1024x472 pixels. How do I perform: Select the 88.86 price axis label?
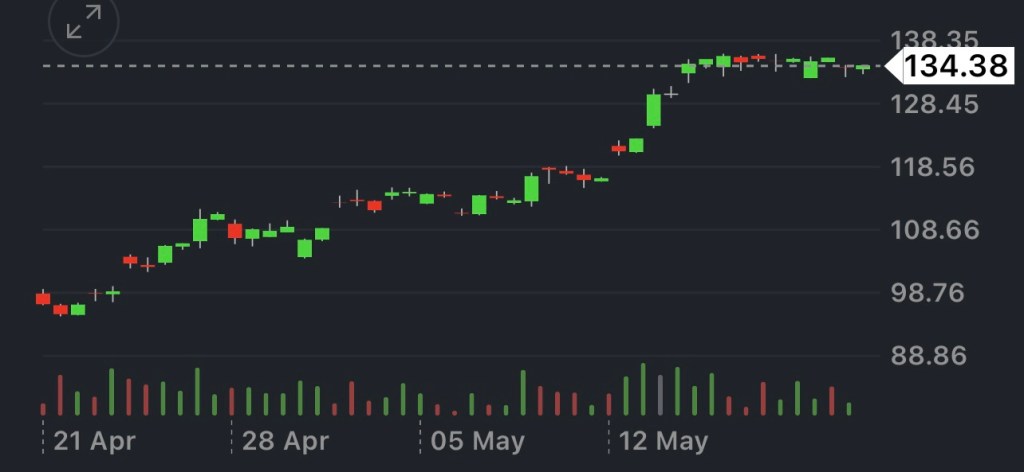click(934, 356)
